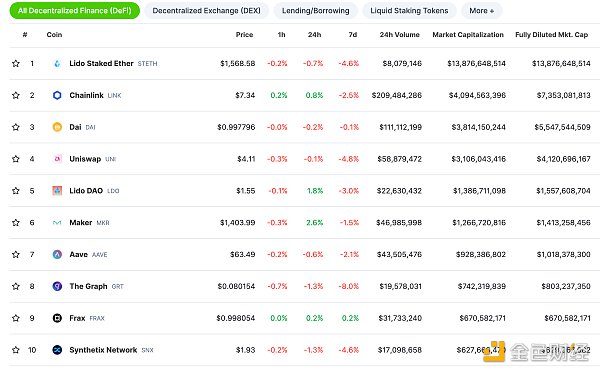This screenshot has width=600, height=373.
Task: Expand the More + category menu
Action: [481, 11]
